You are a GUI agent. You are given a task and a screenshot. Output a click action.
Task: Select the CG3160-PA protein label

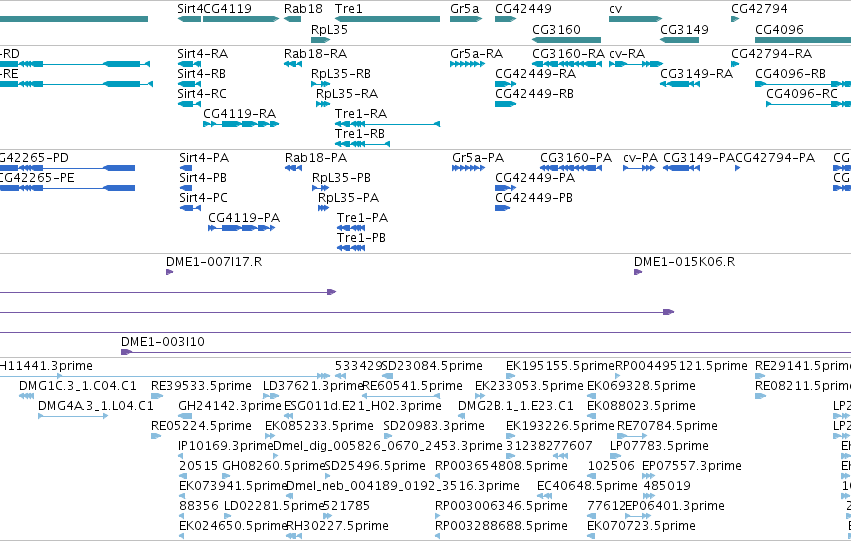click(576, 158)
